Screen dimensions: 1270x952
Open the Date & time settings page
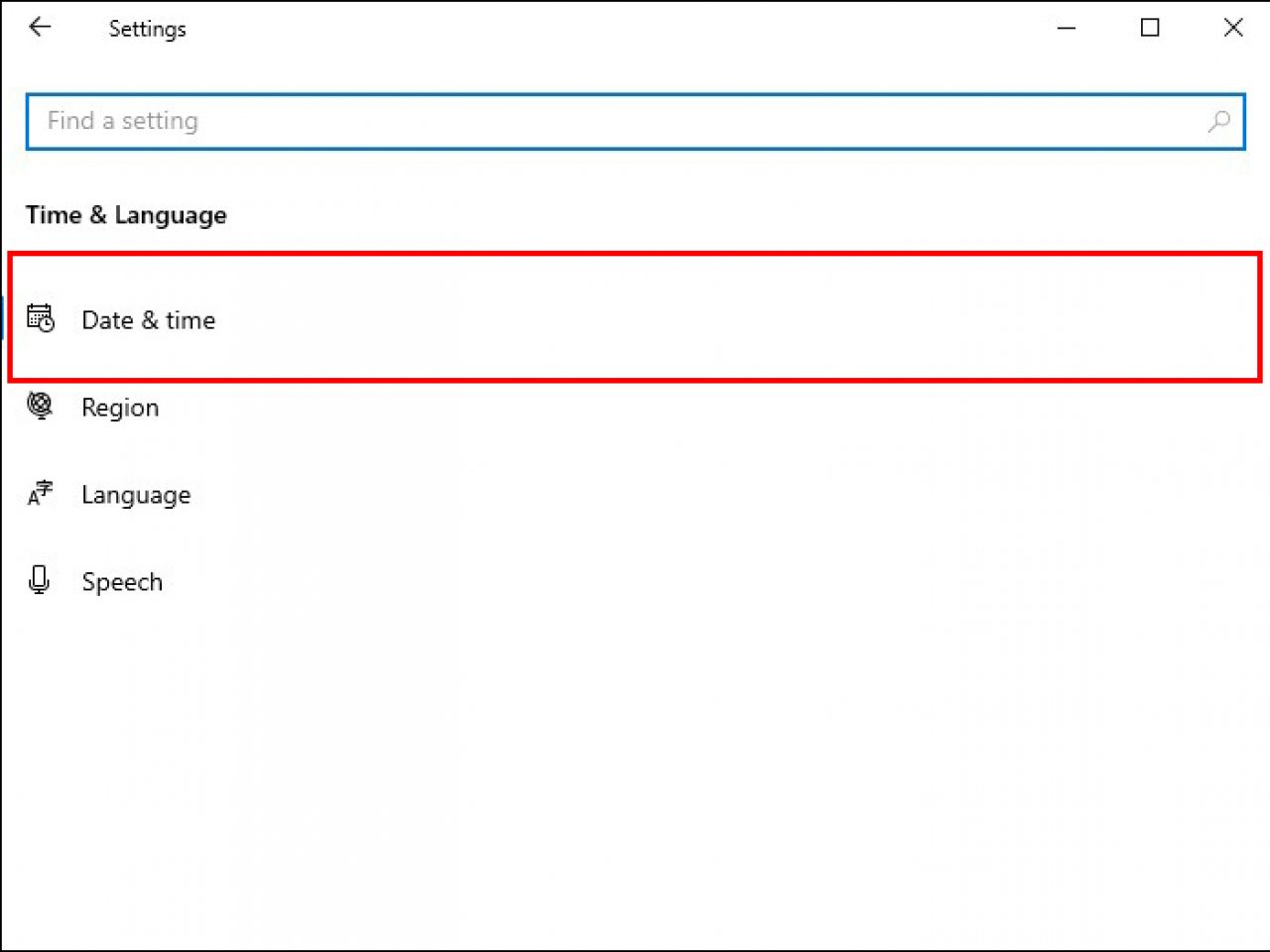tap(148, 319)
